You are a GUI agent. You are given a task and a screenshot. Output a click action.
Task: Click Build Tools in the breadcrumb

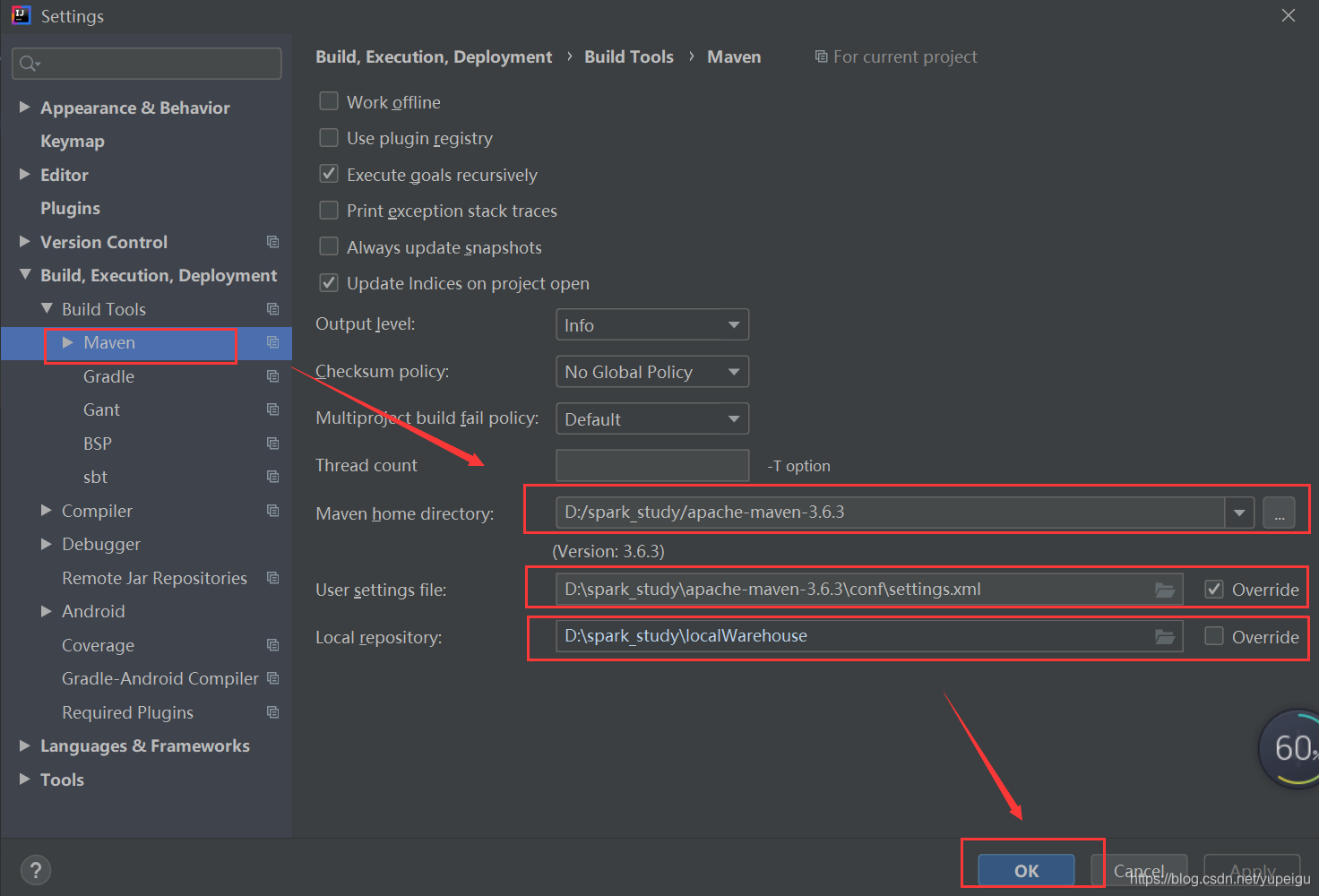point(629,56)
